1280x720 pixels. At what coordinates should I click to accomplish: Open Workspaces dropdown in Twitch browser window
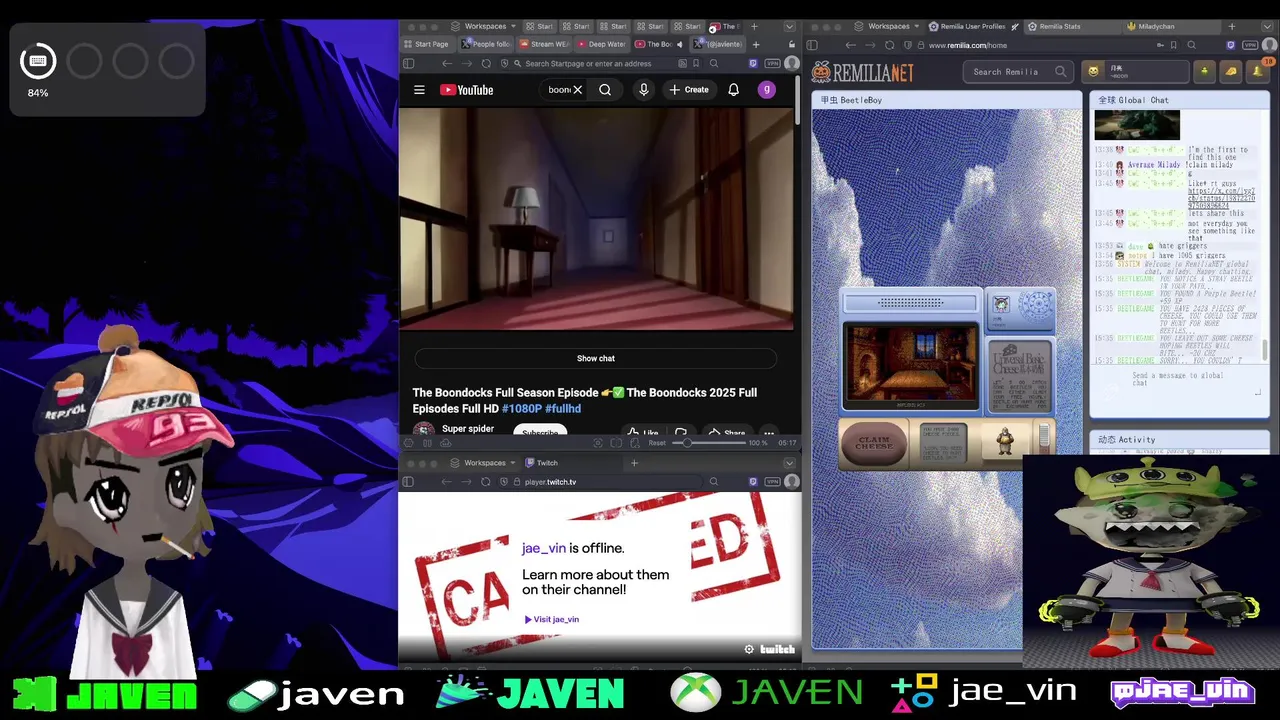tap(485, 463)
